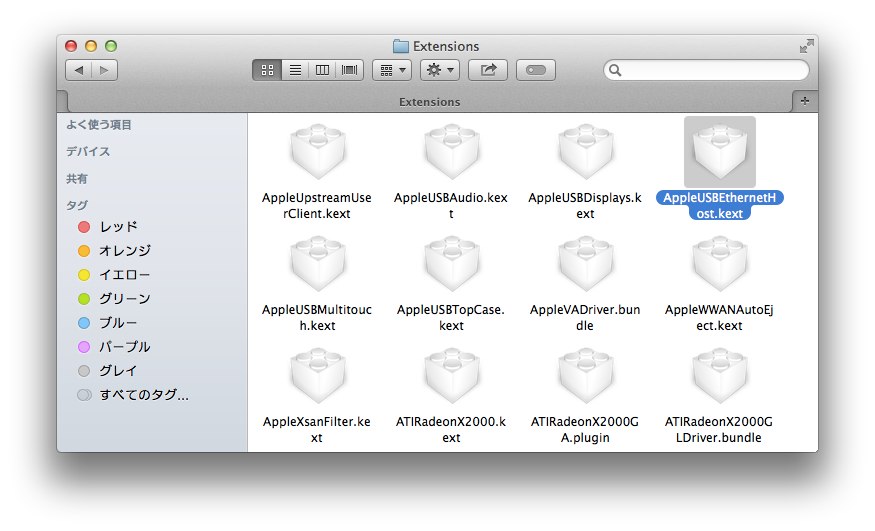Select the gray グレイ tag

108,371
